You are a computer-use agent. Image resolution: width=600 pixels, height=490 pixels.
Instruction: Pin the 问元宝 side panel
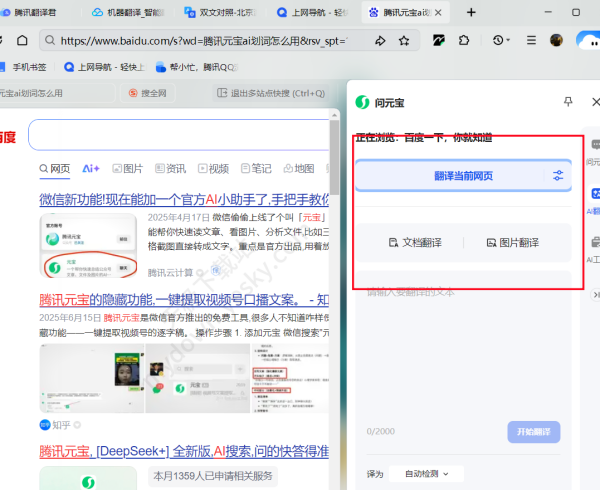[x=569, y=102]
